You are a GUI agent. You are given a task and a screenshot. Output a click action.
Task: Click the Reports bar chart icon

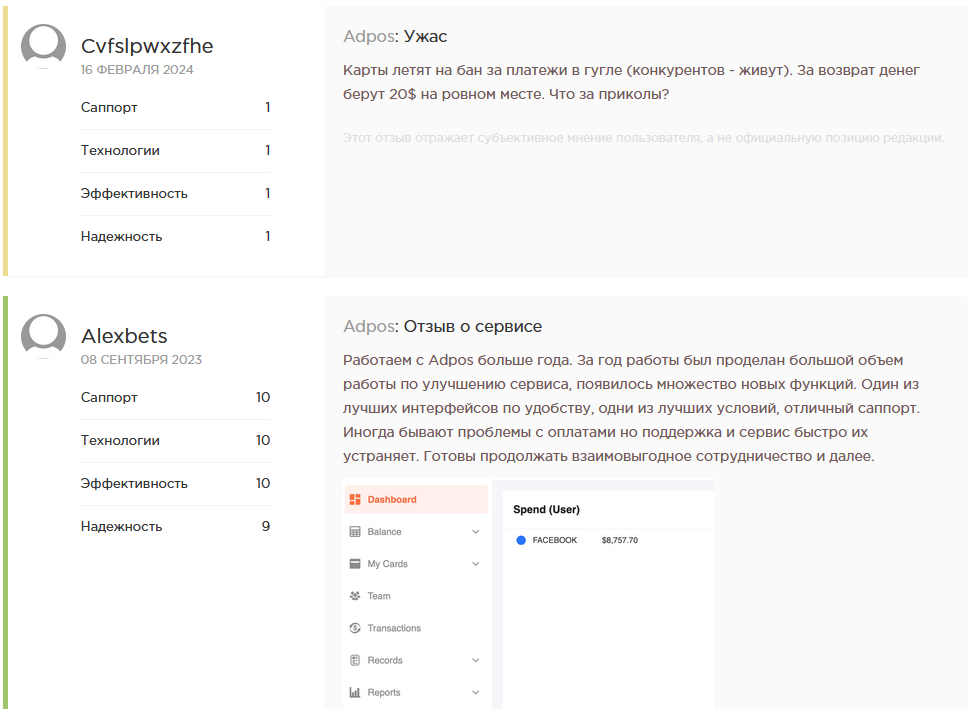coord(355,692)
